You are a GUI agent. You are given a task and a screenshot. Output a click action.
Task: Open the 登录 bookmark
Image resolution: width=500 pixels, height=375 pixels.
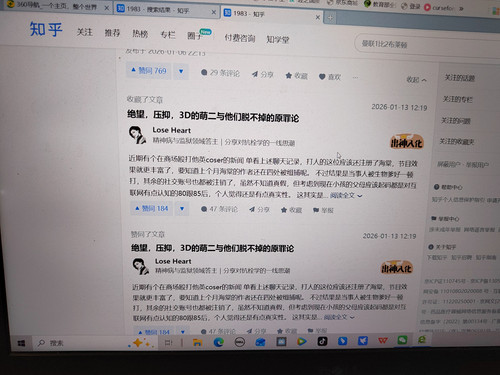pyautogui.click(x=410, y=6)
